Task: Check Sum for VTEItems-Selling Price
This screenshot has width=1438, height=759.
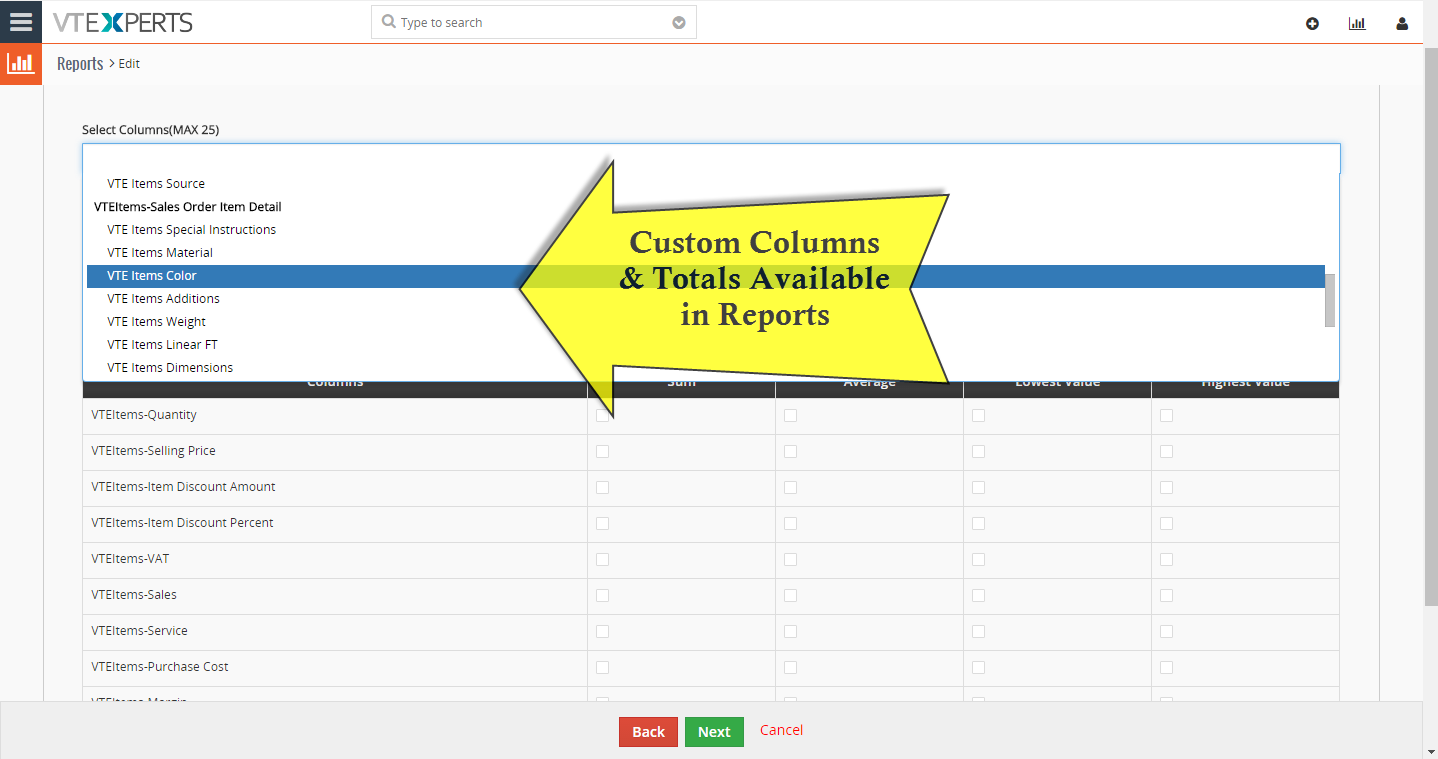Action: (602, 451)
